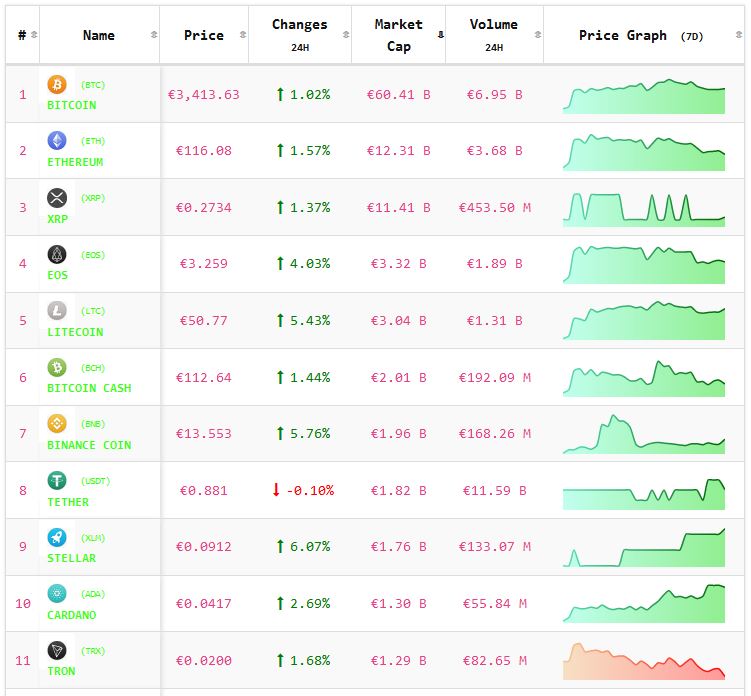Click the Price column header
This screenshot has width=751, height=696.
(204, 35)
